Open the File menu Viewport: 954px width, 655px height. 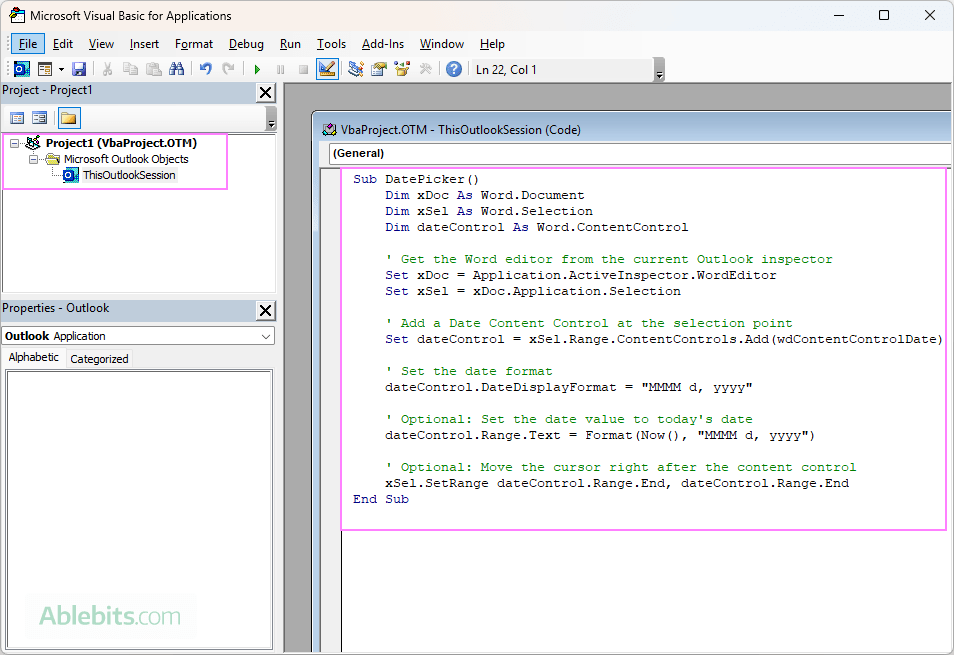(x=28, y=44)
